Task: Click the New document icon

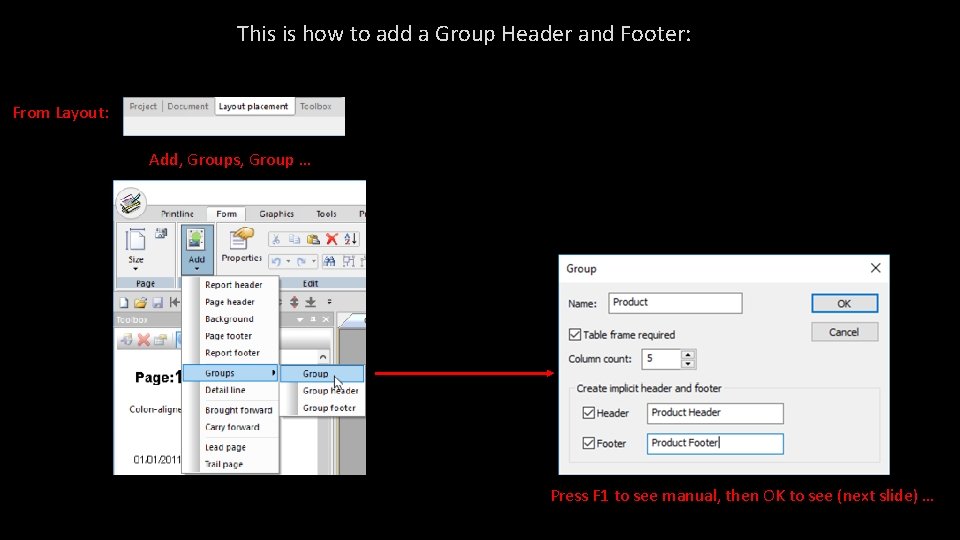Action: pyautogui.click(x=124, y=302)
